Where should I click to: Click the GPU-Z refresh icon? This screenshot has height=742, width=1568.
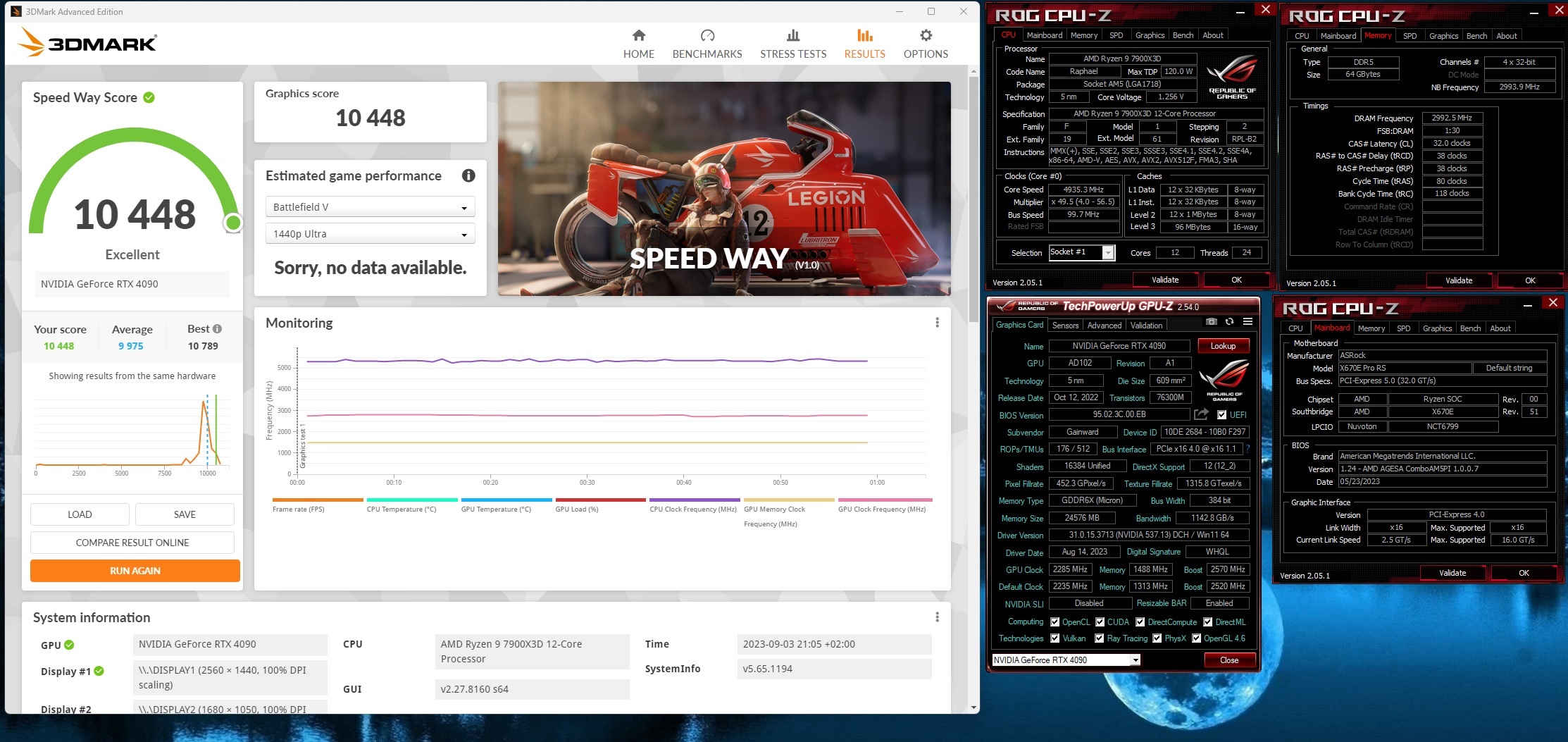click(x=1230, y=321)
